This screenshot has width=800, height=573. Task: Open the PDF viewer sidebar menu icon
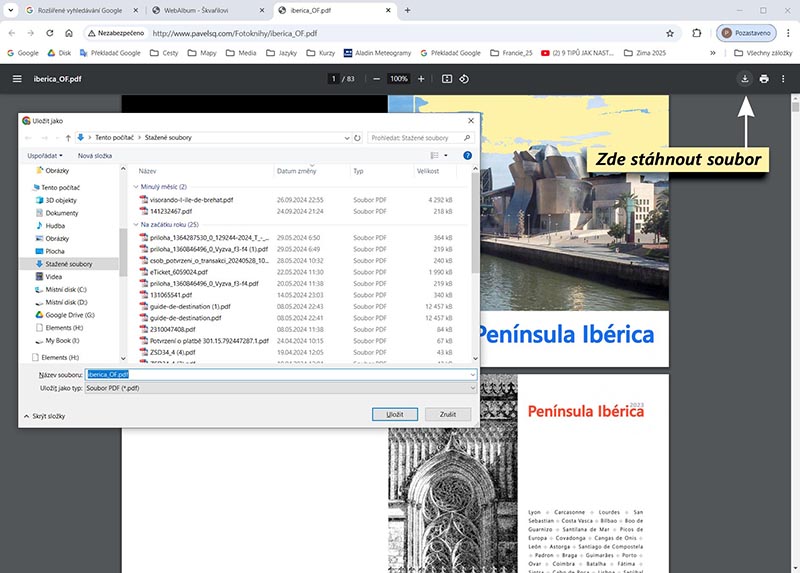coord(17,79)
